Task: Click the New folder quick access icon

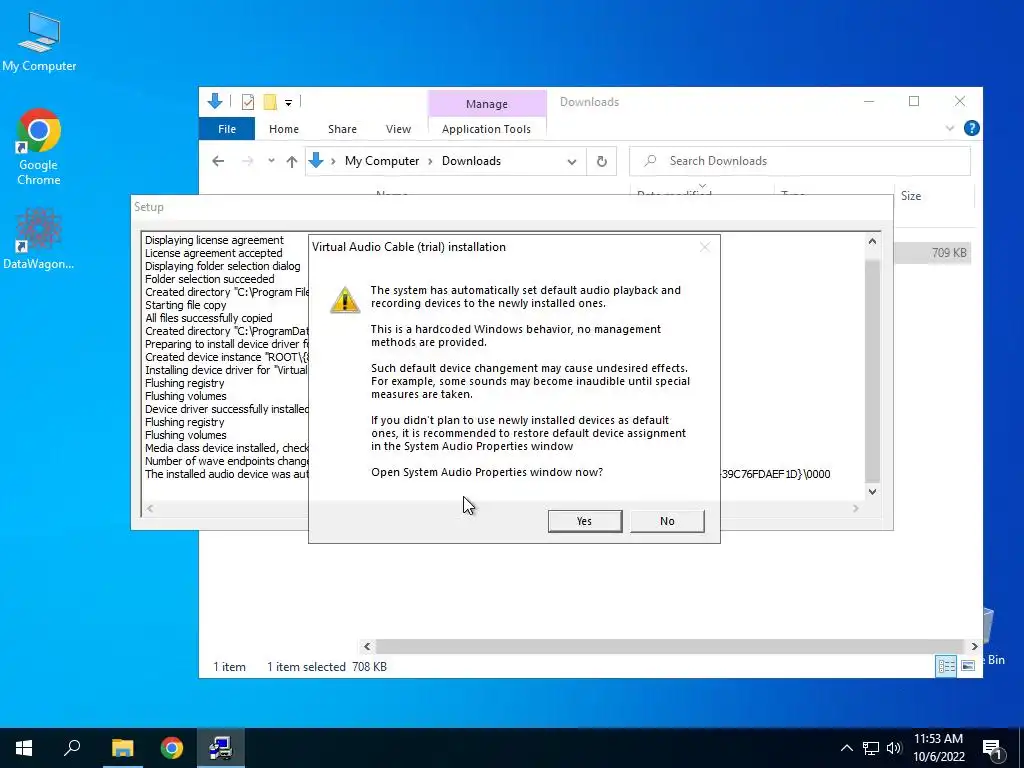Action: (x=270, y=102)
